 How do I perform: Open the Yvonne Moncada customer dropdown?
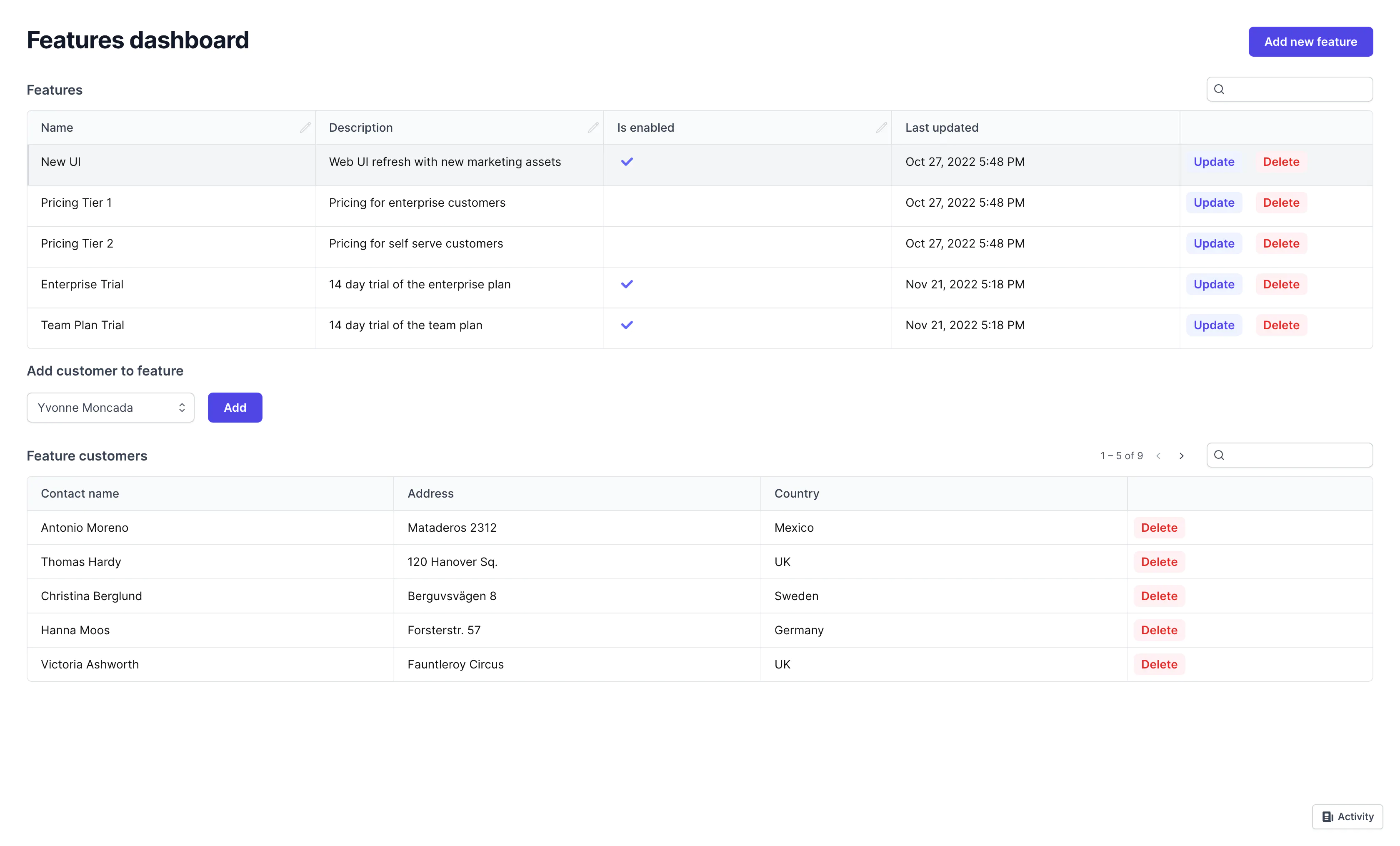pos(110,408)
